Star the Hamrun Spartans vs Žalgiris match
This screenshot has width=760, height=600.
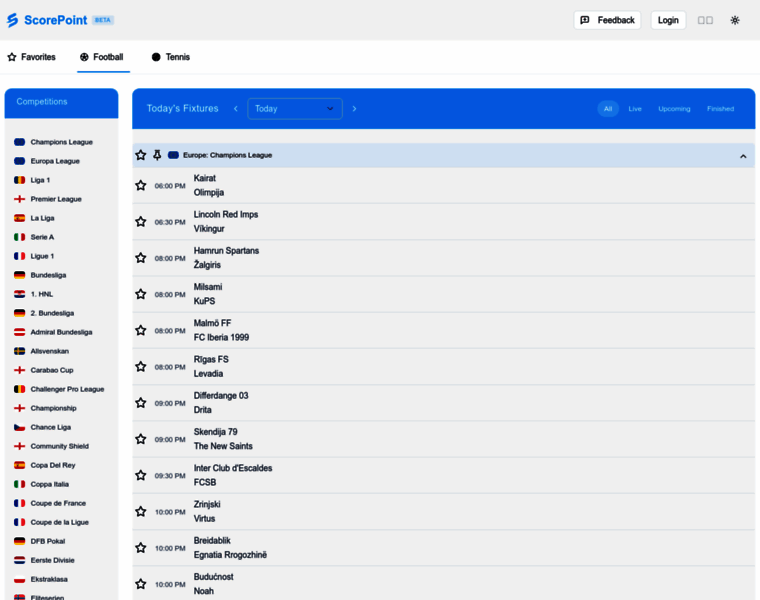[x=141, y=258]
